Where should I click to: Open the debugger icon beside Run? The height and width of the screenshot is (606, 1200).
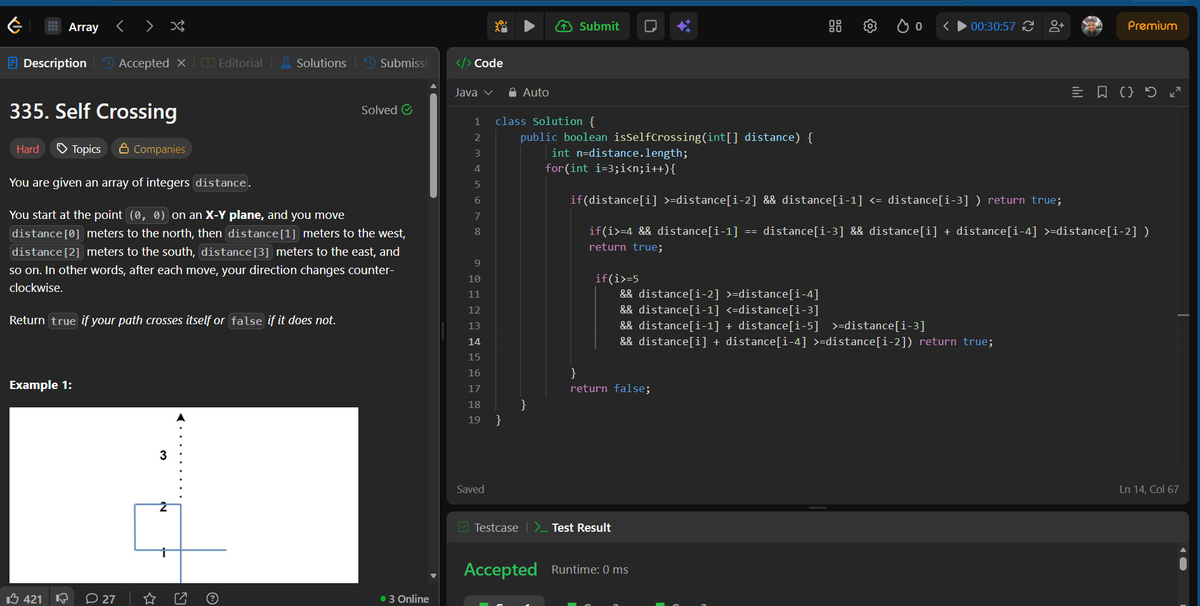500,26
